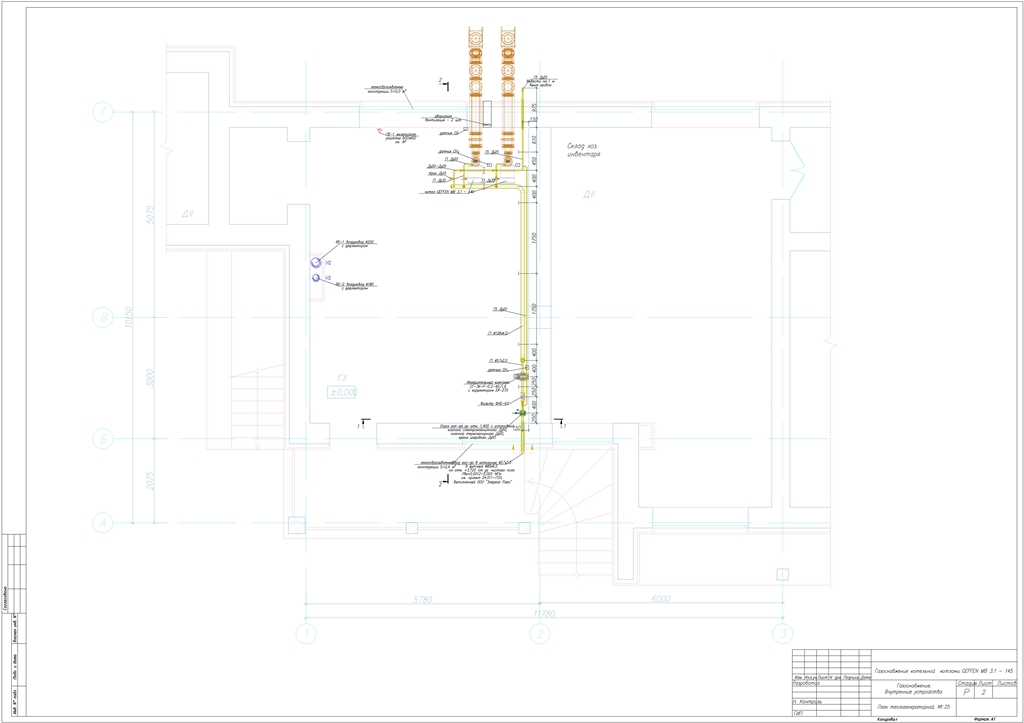Select the ДII label in left room
The width and height of the screenshot is (1024, 723).
(x=187, y=214)
